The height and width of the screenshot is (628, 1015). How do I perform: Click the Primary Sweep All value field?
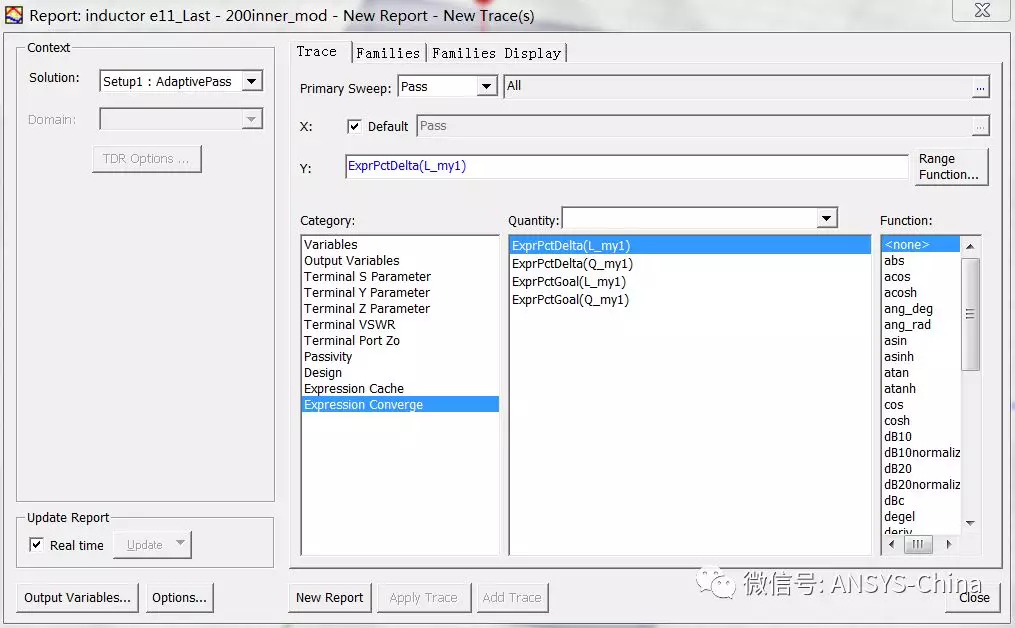(738, 87)
